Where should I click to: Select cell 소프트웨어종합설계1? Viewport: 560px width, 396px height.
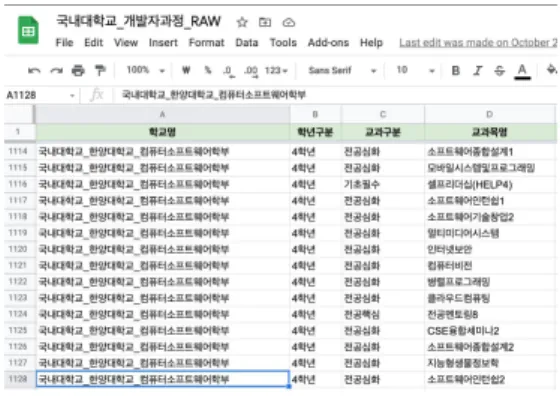(490, 152)
